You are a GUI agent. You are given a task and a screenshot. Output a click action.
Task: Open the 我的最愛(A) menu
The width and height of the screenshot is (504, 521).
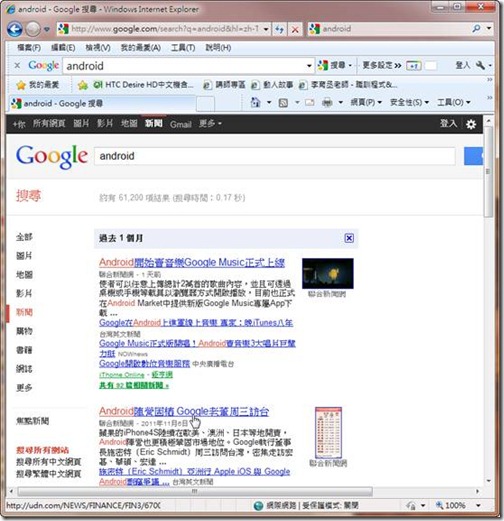point(141,48)
